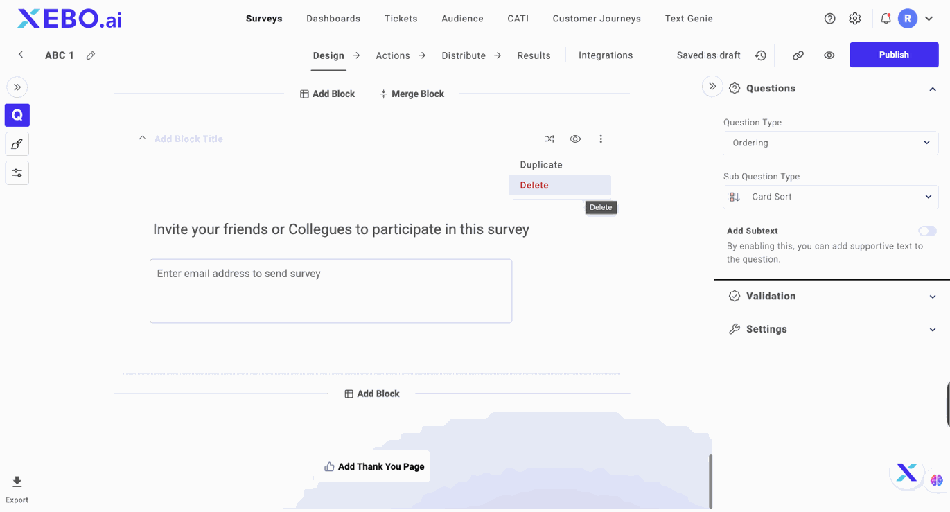Open the notifications bell
This screenshot has width=950, height=512.
(885, 19)
